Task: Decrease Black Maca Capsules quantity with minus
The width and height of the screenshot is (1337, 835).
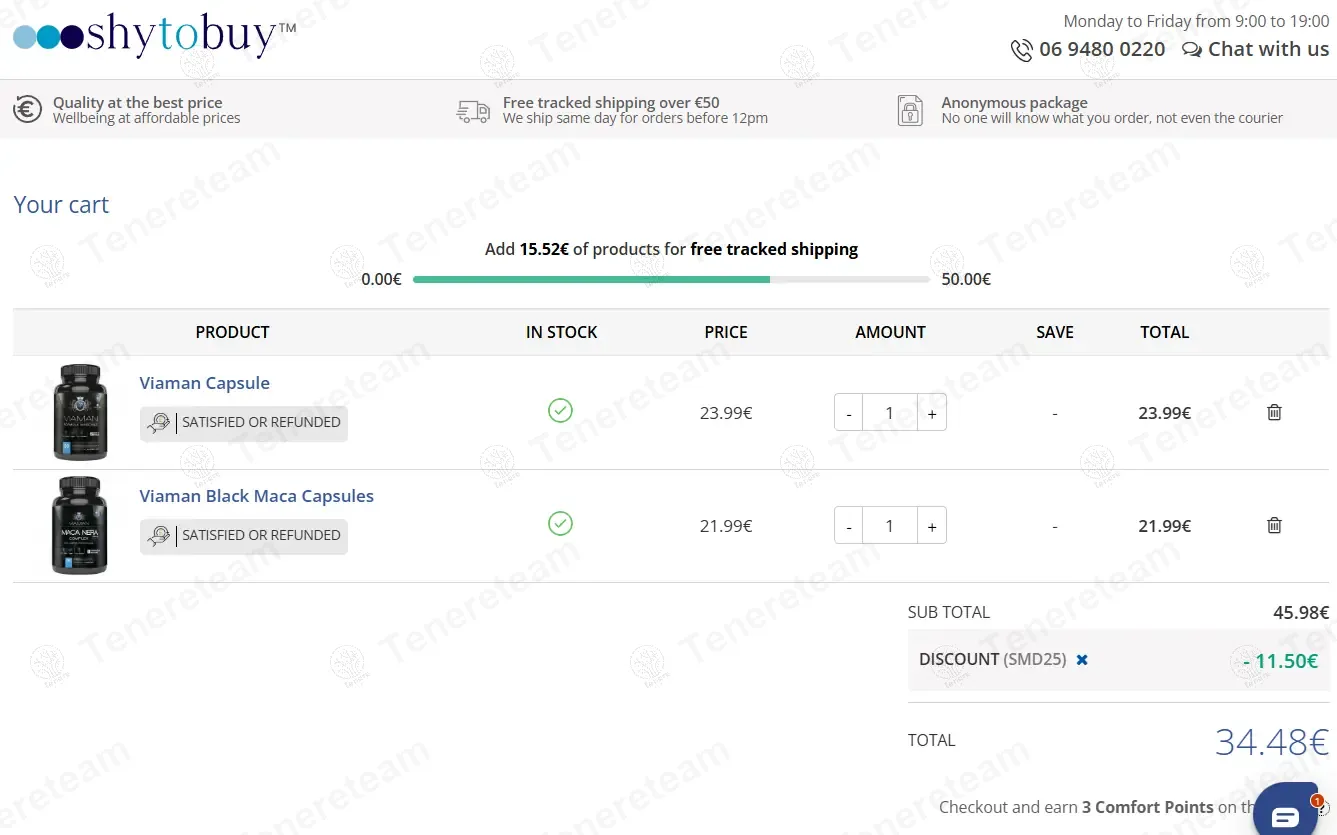Action: pos(849,526)
